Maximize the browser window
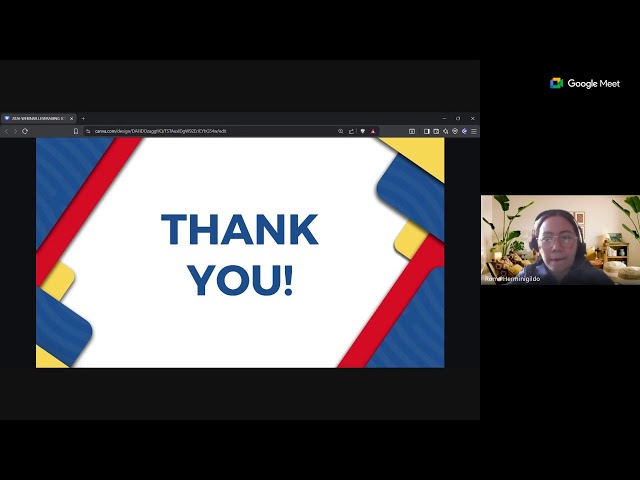This screenshot has height=480, width=640. [459, 118]
